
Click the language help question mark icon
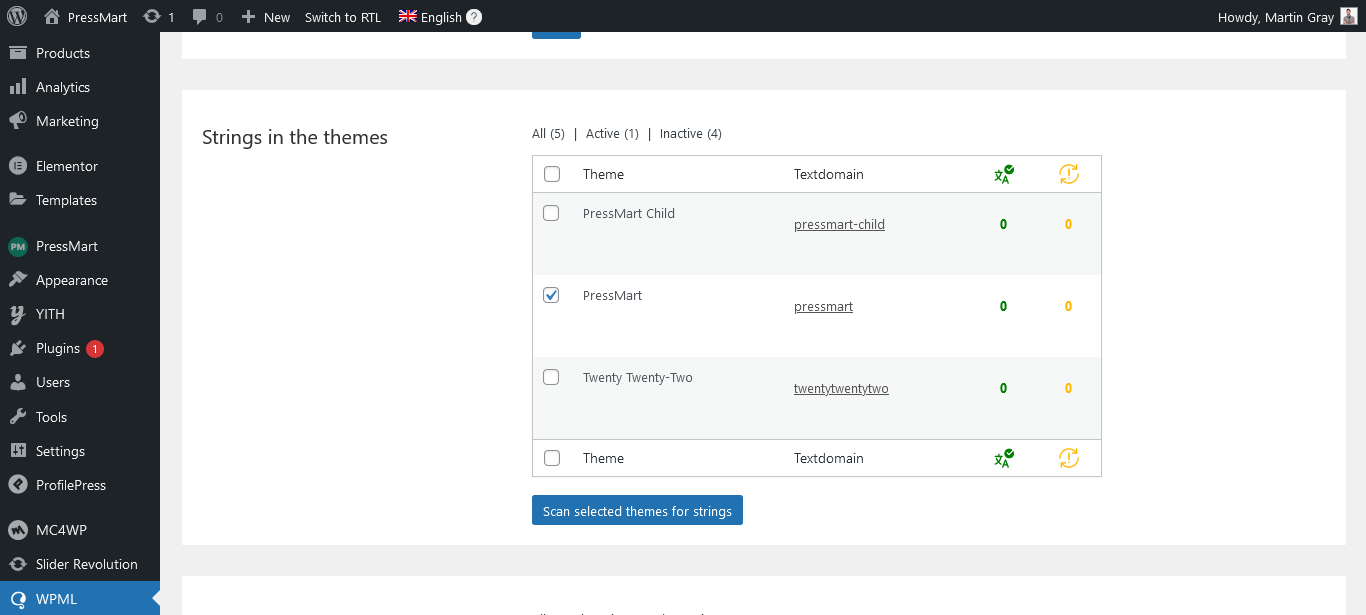[474, 17]
